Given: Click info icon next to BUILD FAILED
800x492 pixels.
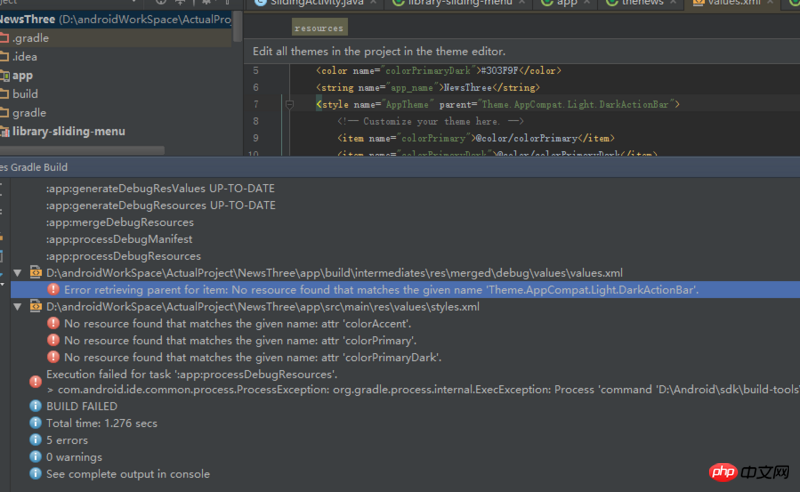Looking at the screenshot, I should pos(34,406).
